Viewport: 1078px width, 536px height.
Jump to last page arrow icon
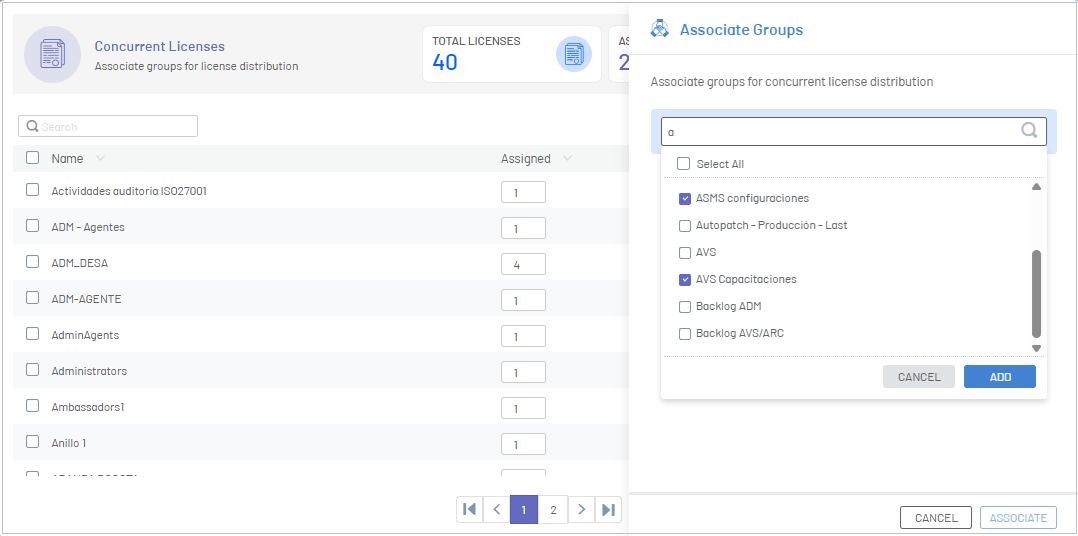click(x=608, y=509)
